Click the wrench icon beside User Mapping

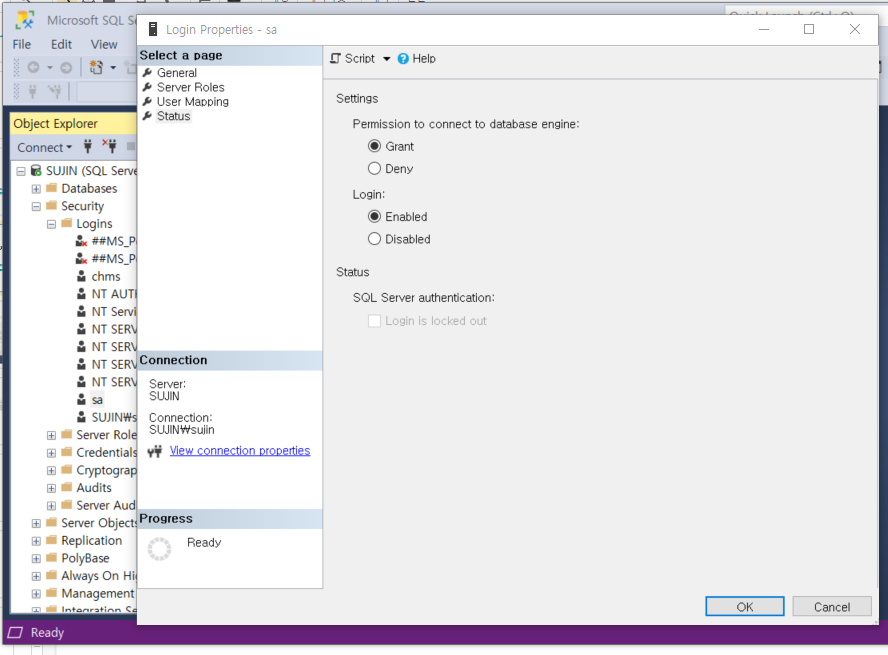[x=147, y=101]
